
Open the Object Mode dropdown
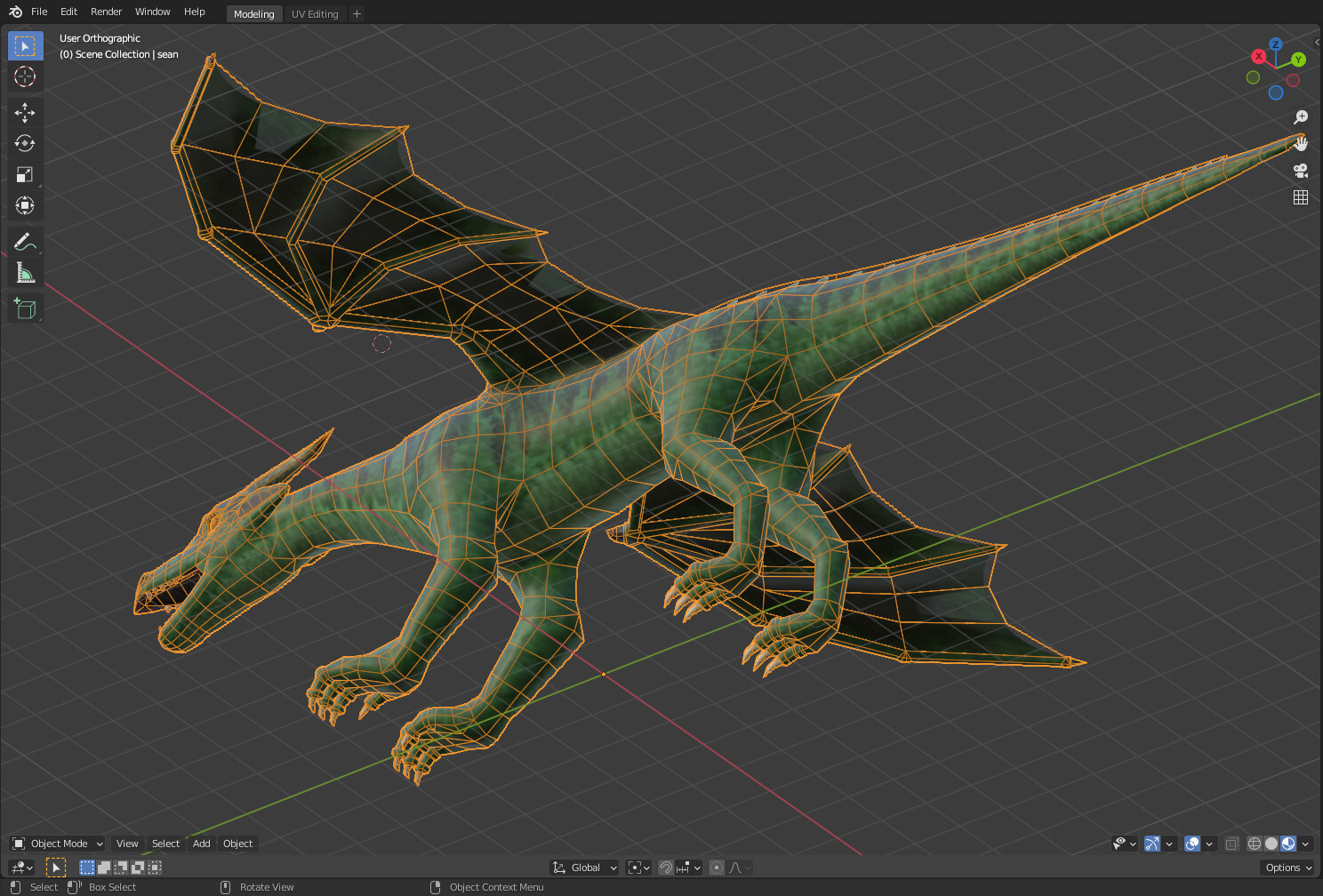[59, 844]
